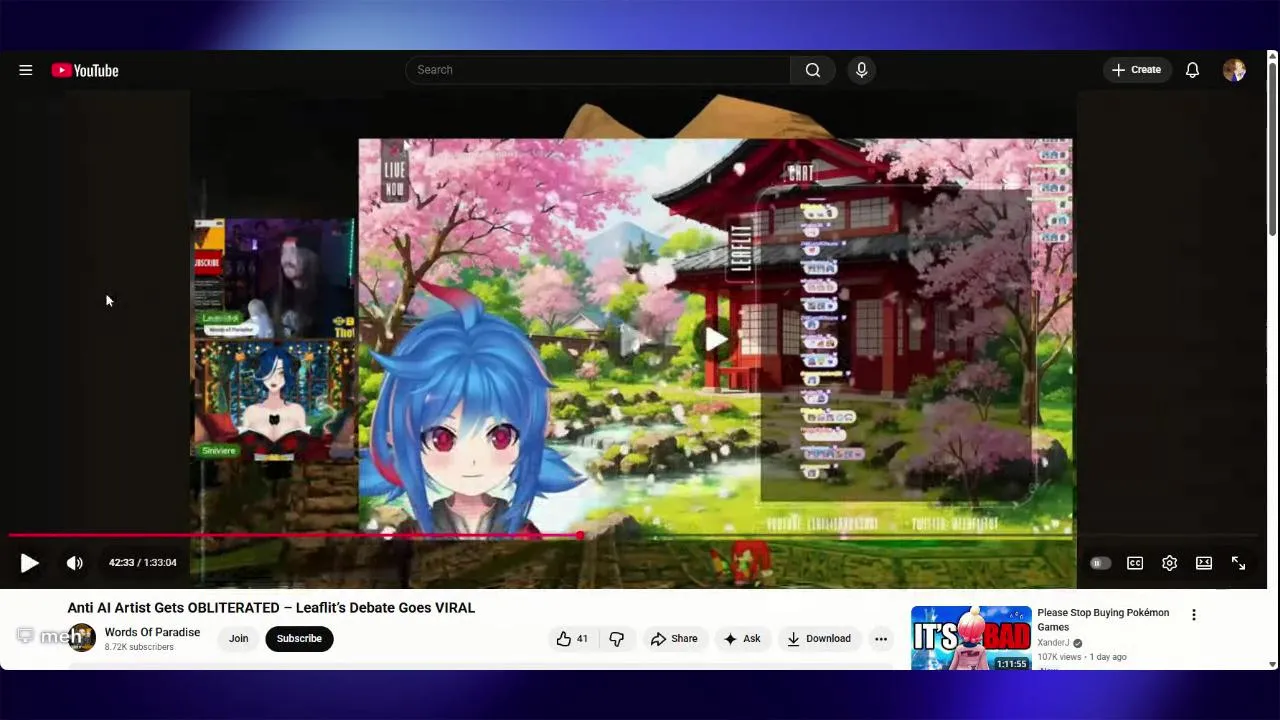The image size is (1280, 720).
Task: Toggle closed captions CC
Action: 1135,563
